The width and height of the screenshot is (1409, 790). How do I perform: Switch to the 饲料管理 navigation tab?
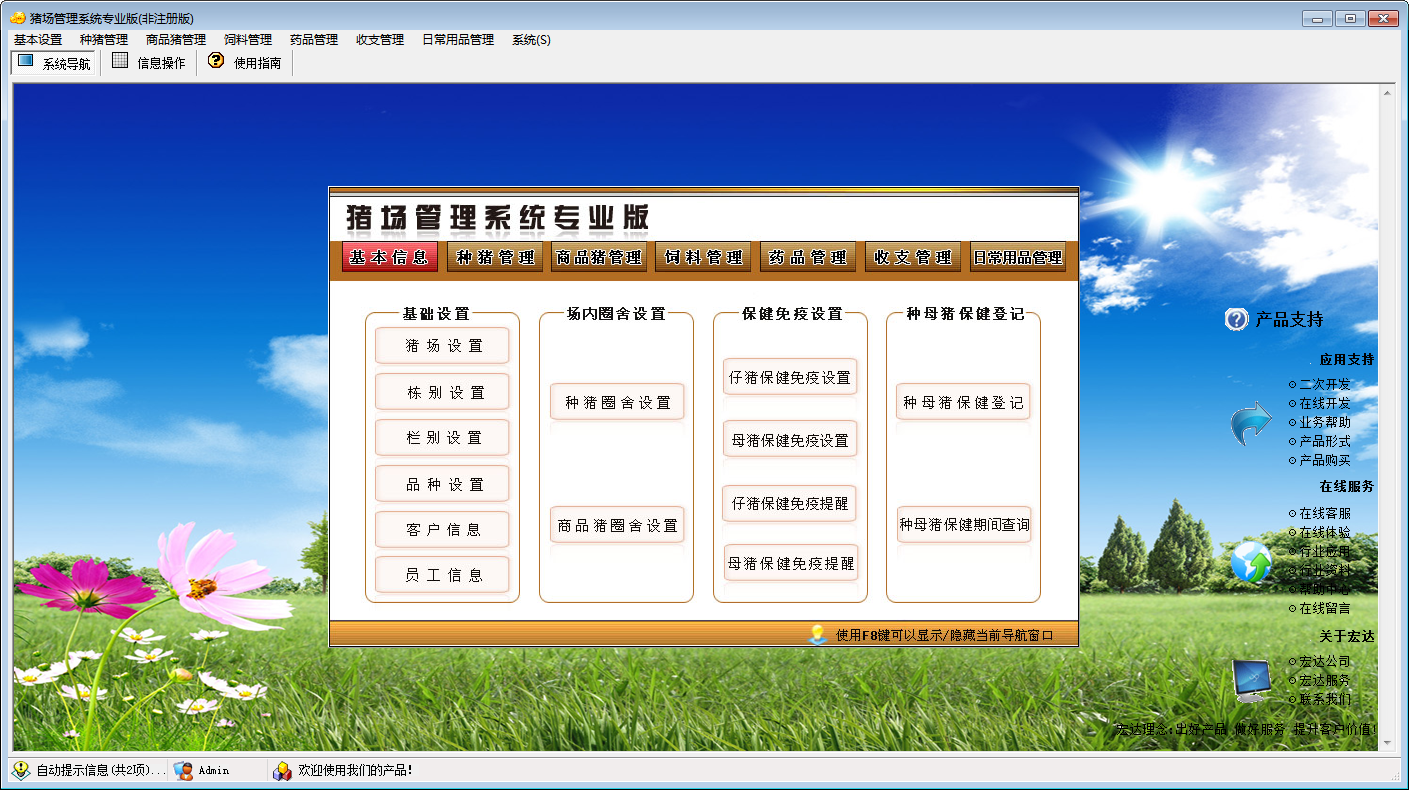(x=704, y=257)
